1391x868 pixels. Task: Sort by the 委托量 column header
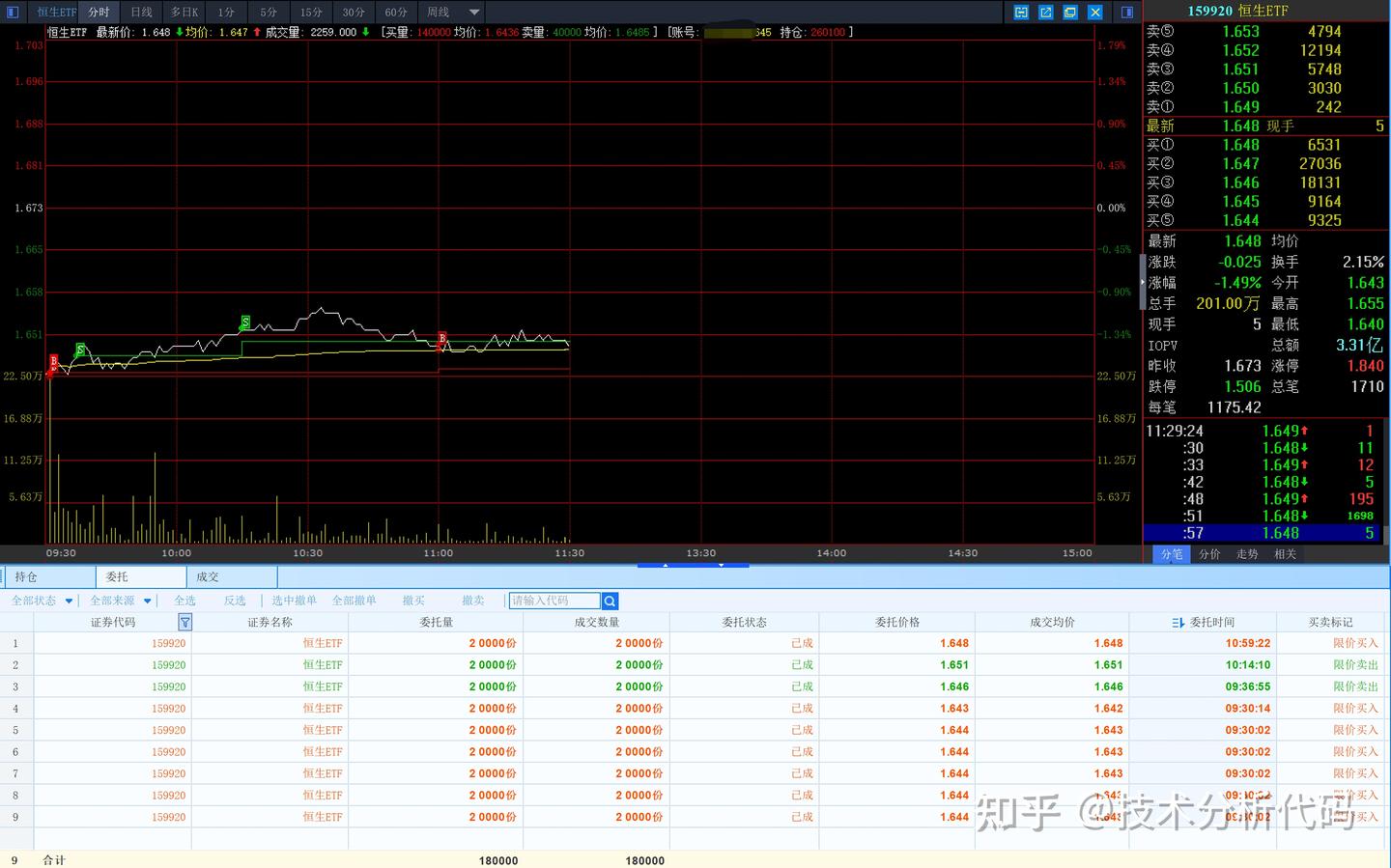pos(436,623)
